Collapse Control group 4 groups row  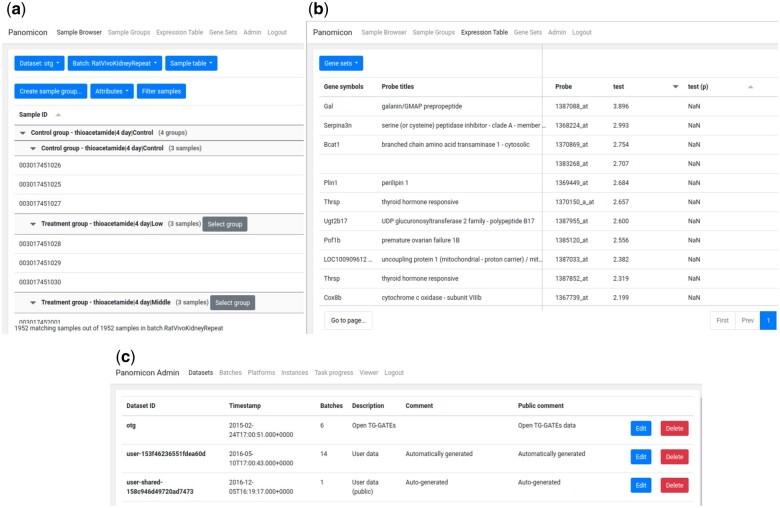(22, 133)
